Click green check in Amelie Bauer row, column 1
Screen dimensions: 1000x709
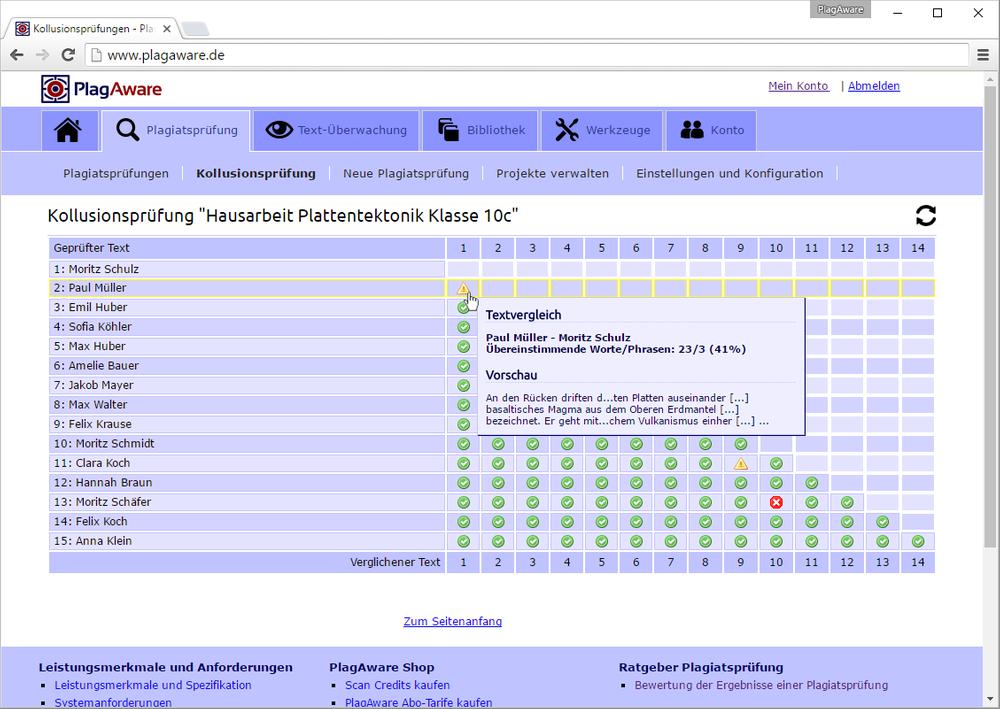(x=464, y=366)
